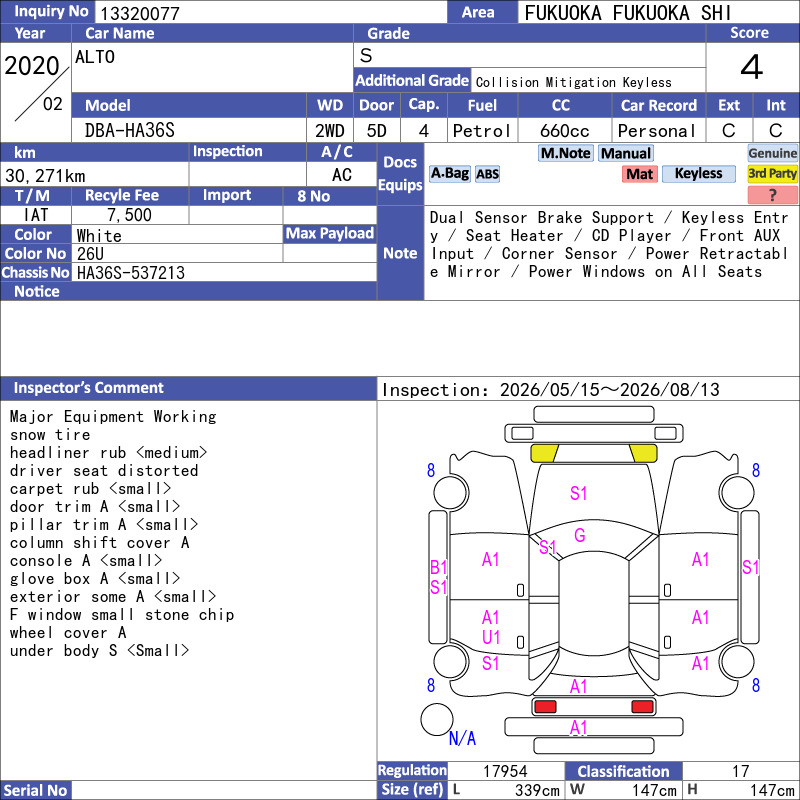This screenshot has width=800, height=800.
Task: Click the Petrol fuel value
Action: coord(482,131)
